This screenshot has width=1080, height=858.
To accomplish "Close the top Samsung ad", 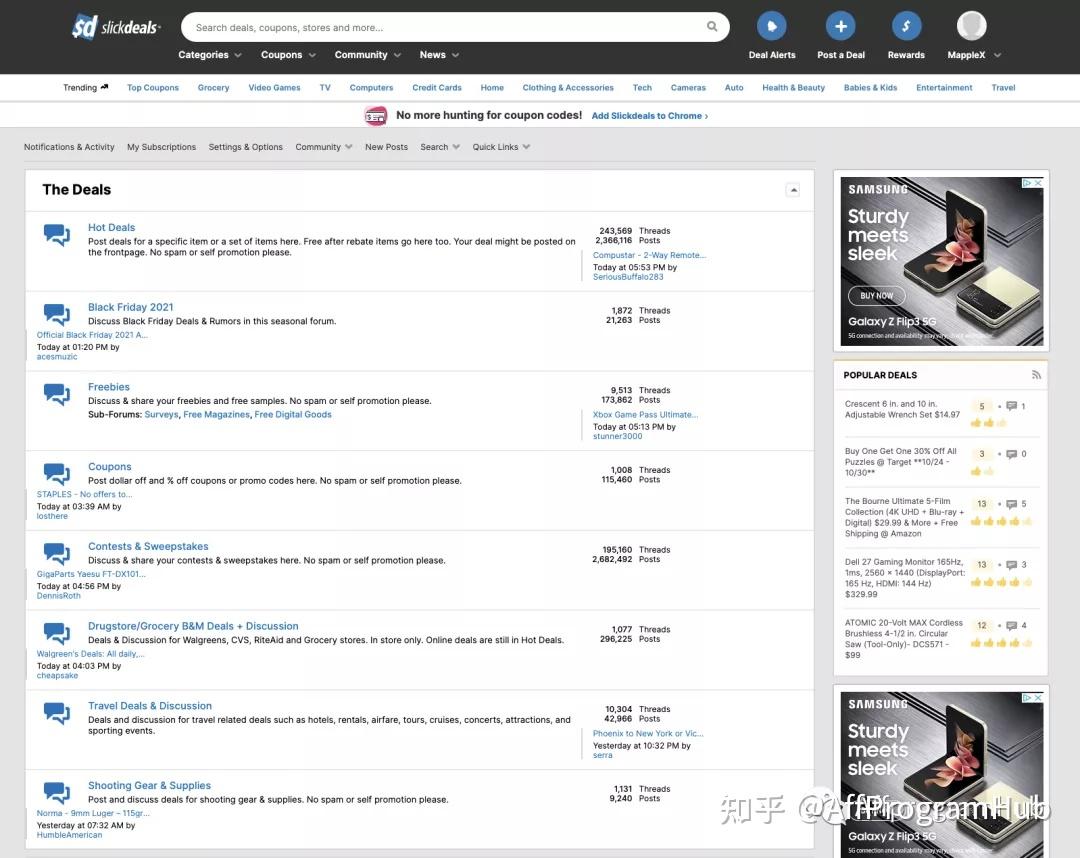I will pos(1038,182).
